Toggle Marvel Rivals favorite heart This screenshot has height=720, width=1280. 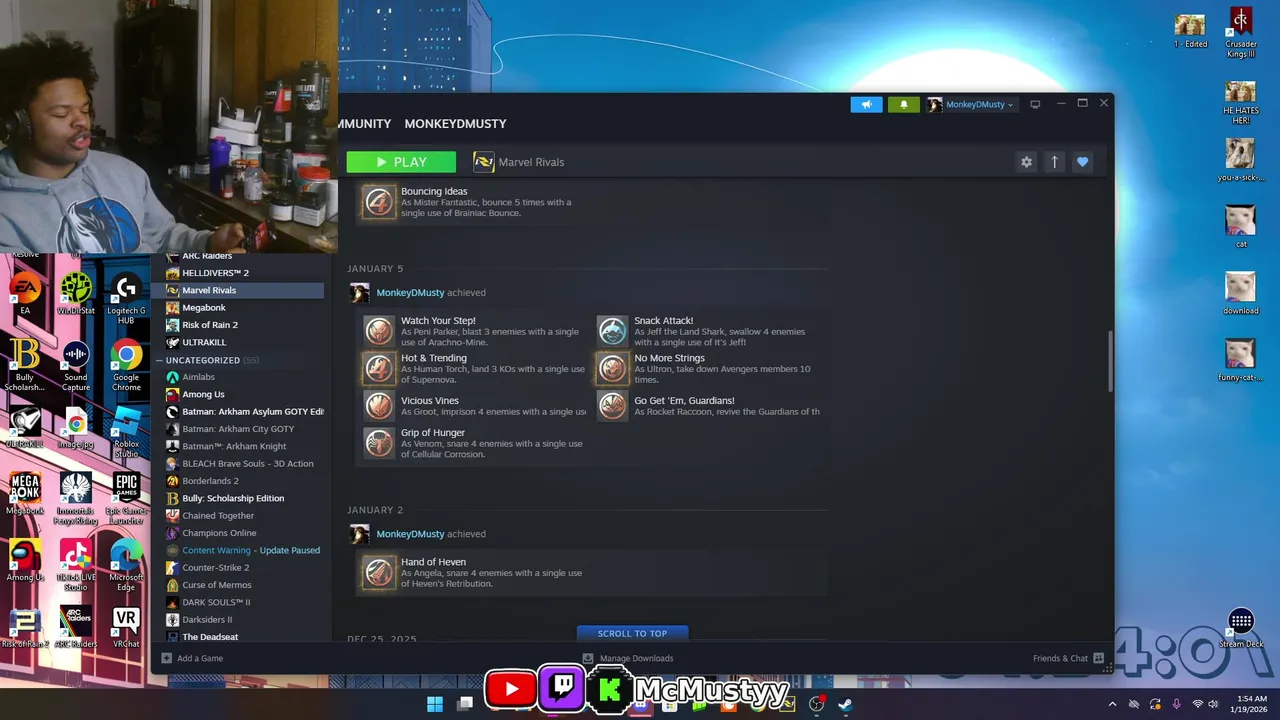point(1082,162)
